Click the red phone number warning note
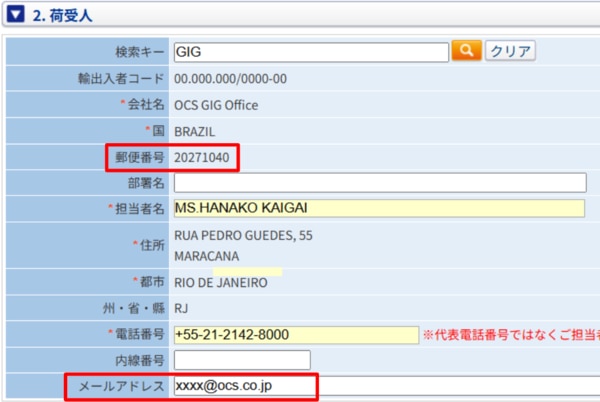This screenshot has height=402, width=600. coord(510,335)
